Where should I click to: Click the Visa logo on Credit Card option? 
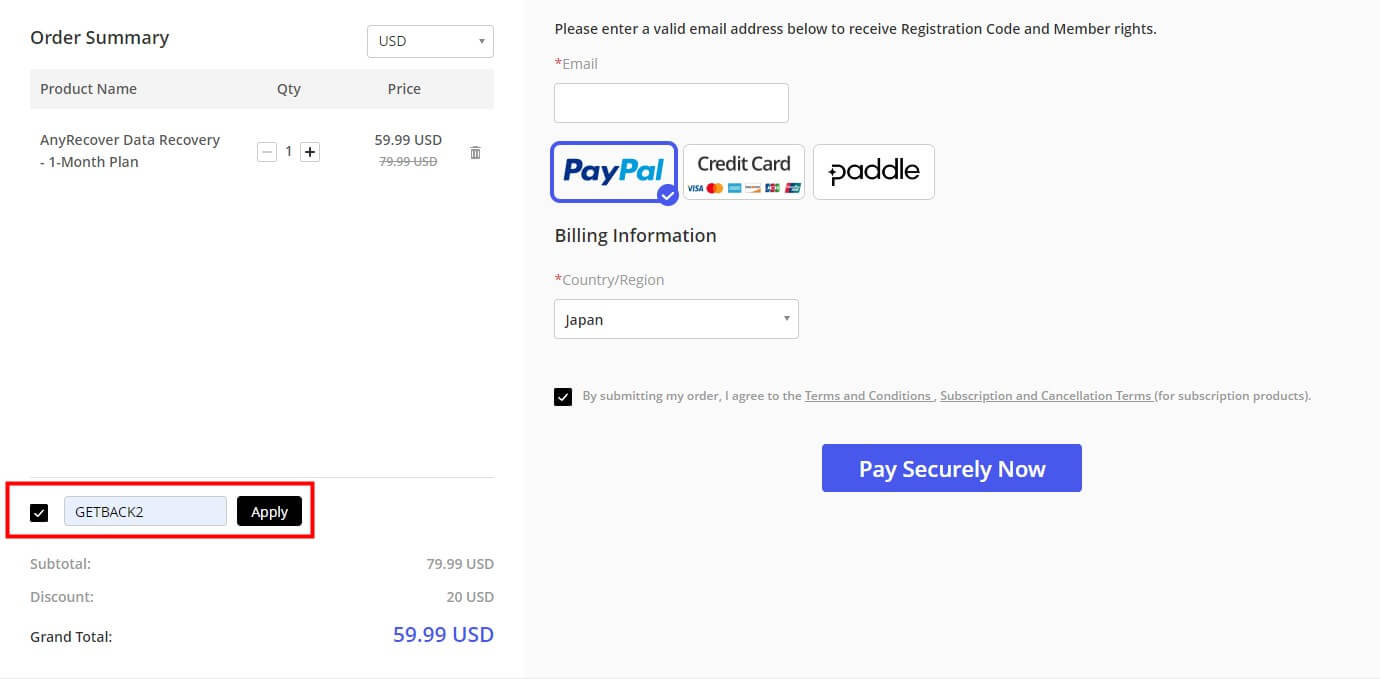pos(695,188)
